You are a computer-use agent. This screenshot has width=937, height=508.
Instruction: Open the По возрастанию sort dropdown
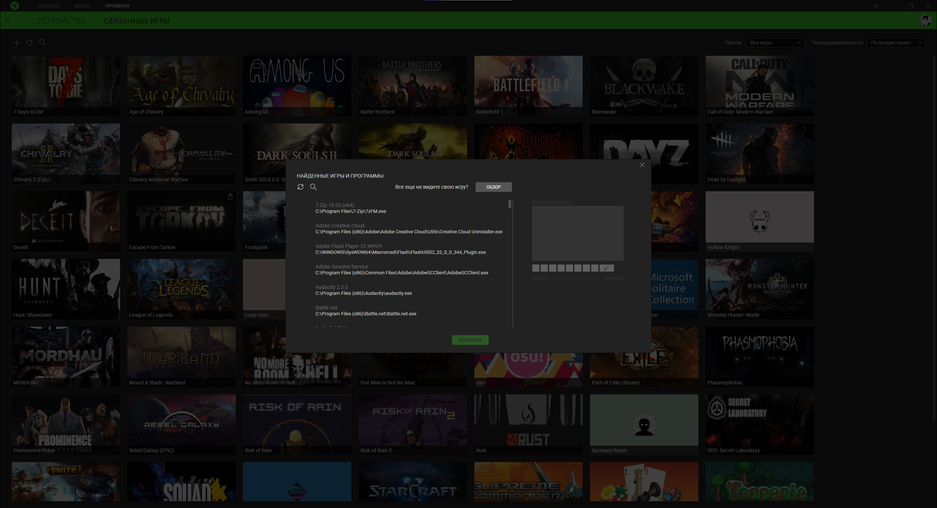(896, 43)
